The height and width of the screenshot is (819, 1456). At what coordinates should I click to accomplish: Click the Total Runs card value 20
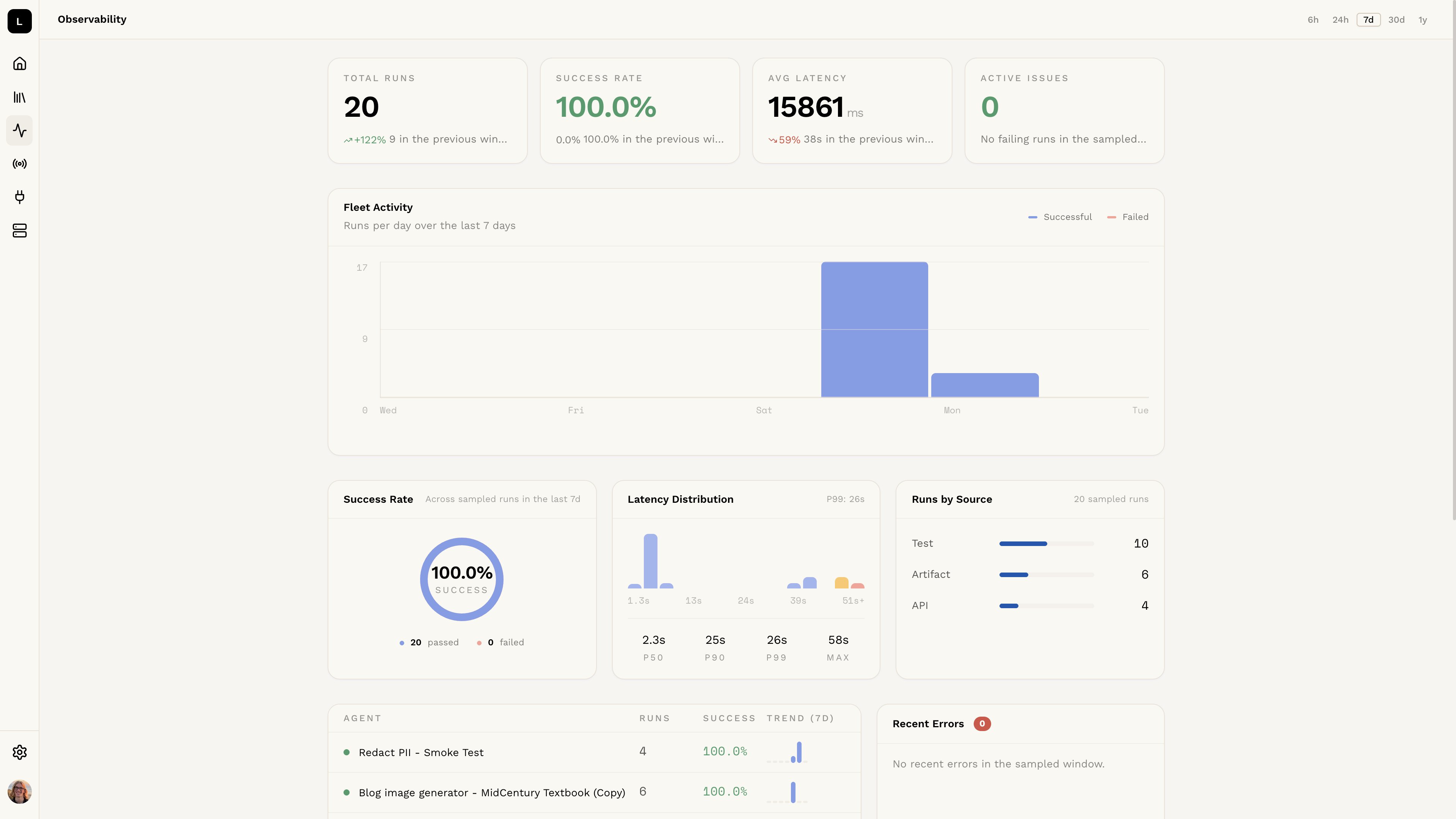point(361,107)
